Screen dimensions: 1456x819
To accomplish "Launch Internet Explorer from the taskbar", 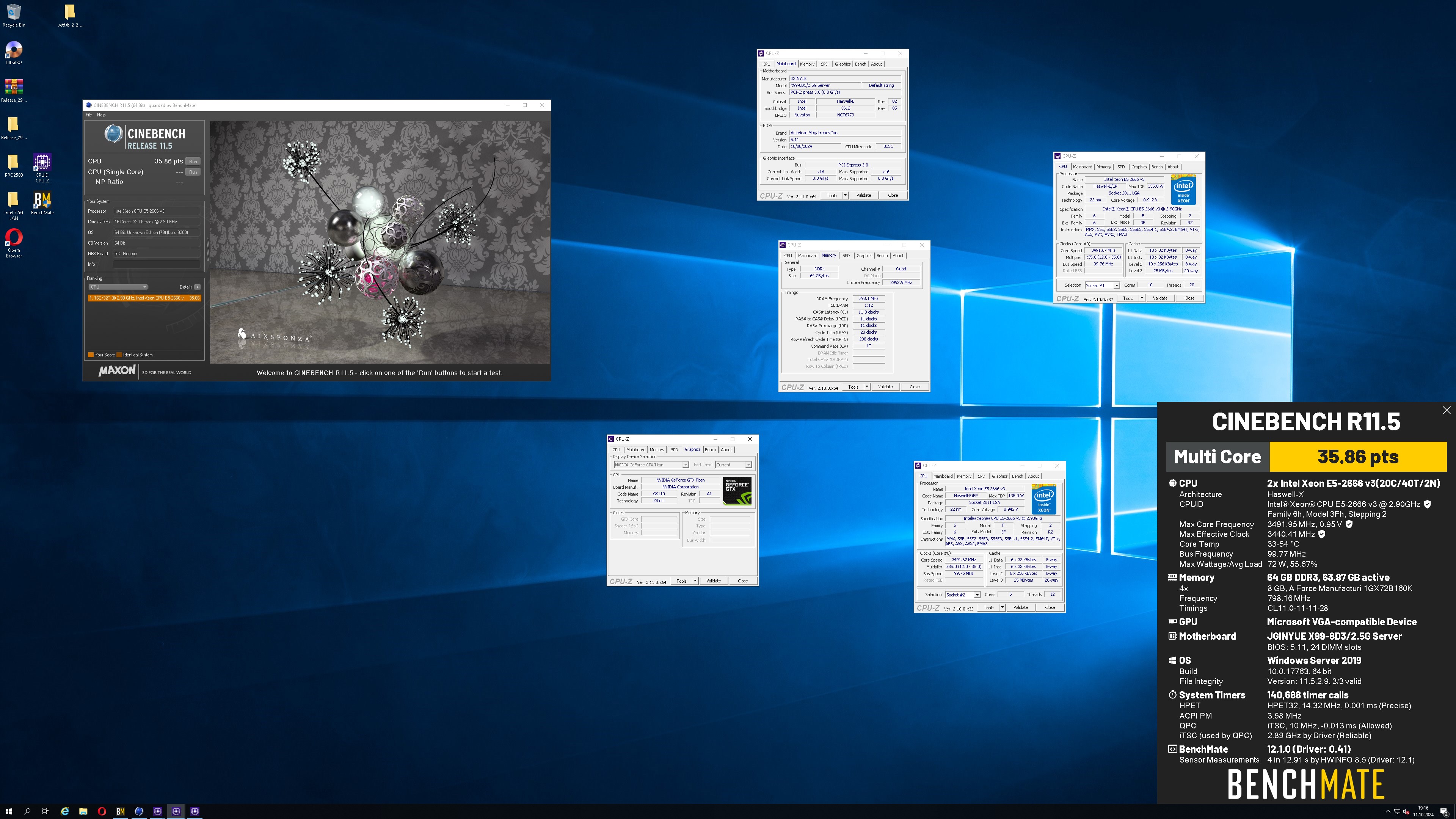I will click(x=65, y=811).
